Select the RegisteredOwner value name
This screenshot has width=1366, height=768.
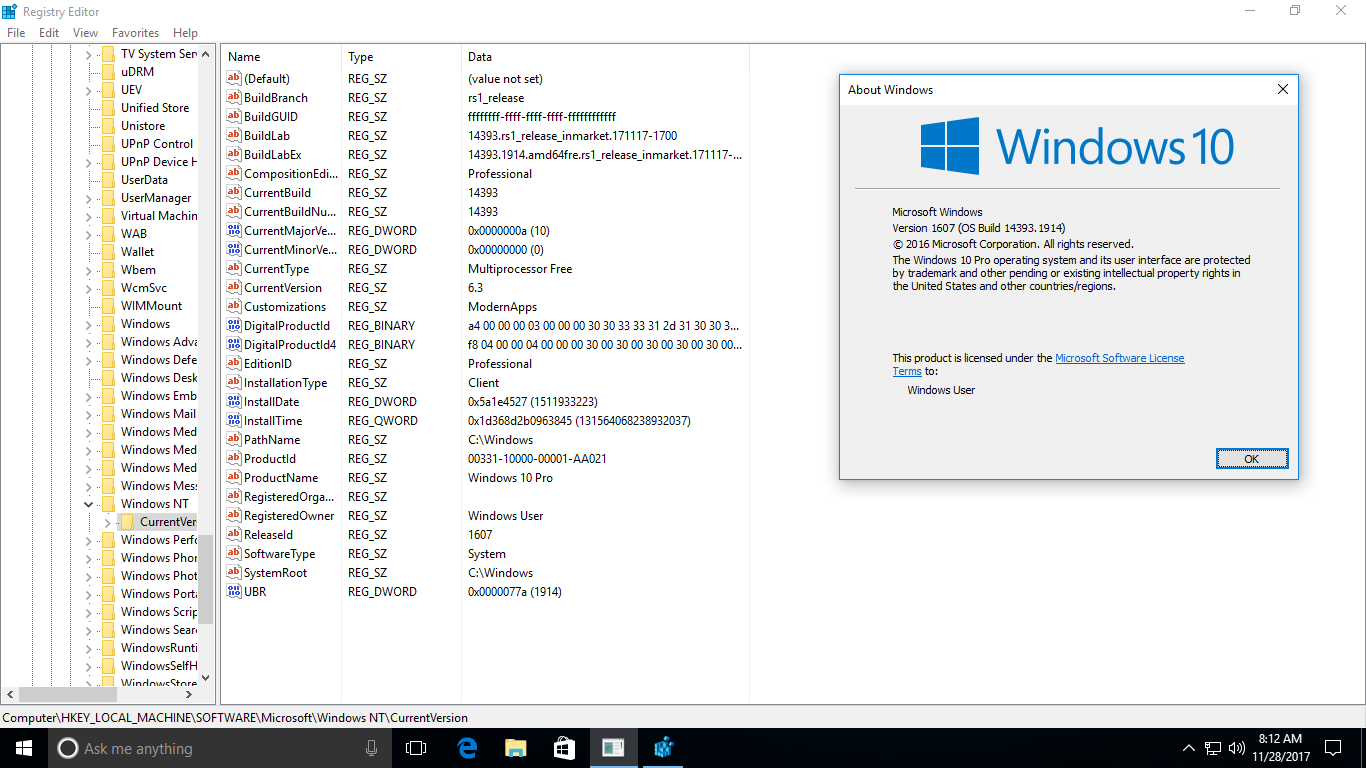tap(289, 516)
